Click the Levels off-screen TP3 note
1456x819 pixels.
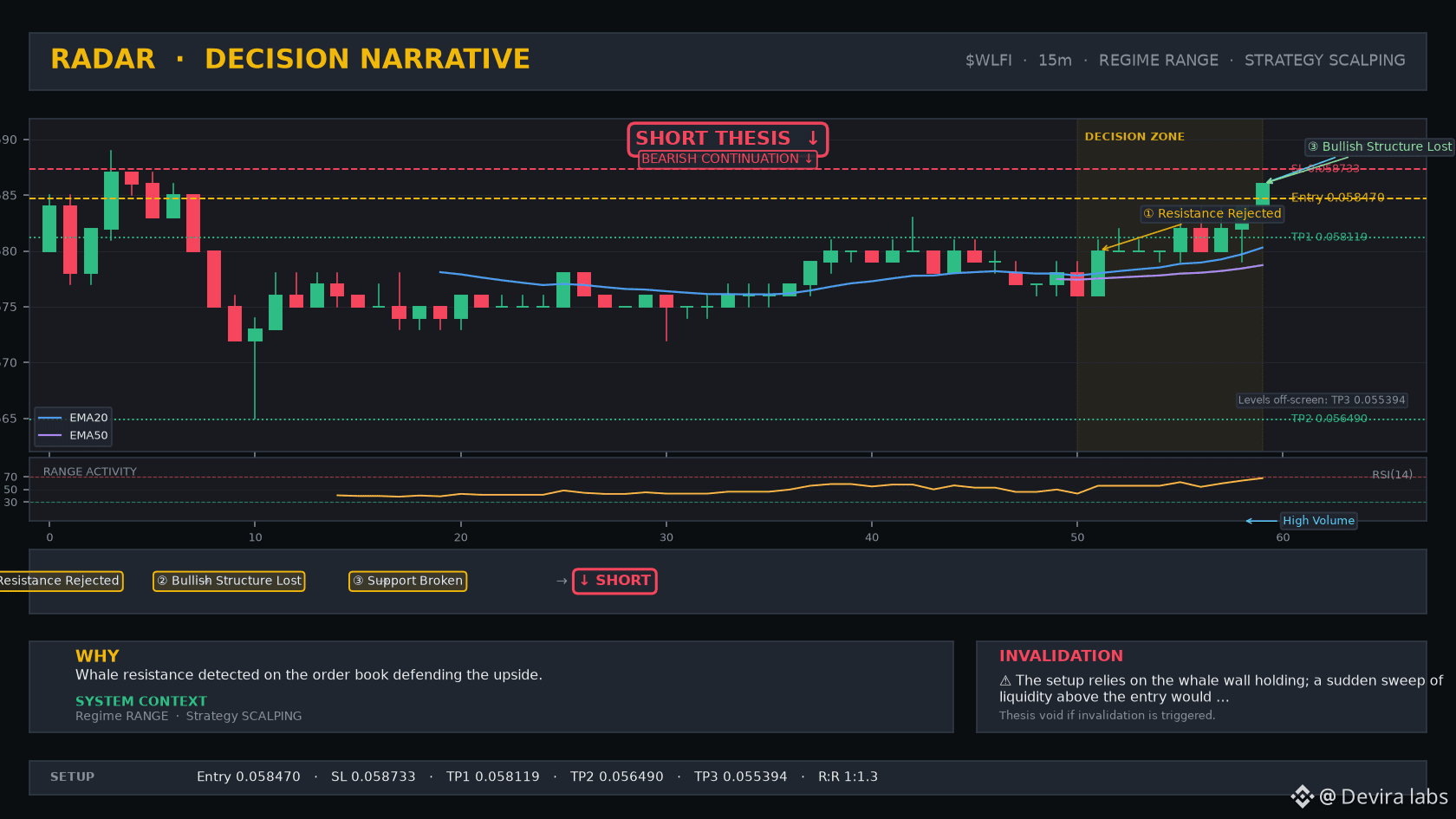click(1322, 400)
